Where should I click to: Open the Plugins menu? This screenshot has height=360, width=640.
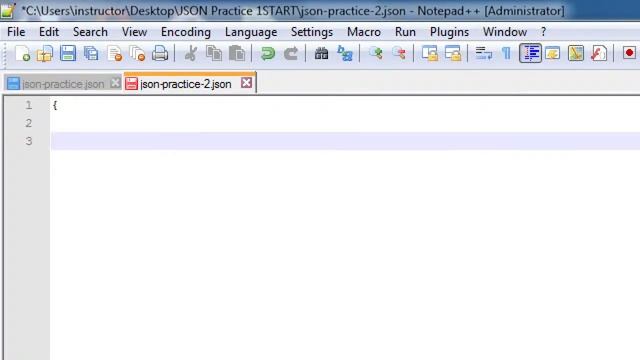[x=449, y=32]
